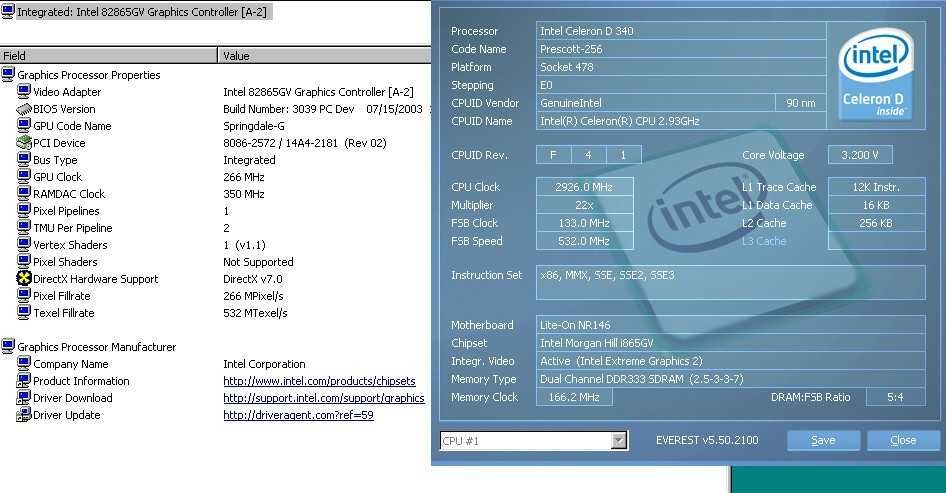The width and height of the screenshot is (946, 493).
Task: Select the 8086-2572 PCI device value
Action: 304,143
